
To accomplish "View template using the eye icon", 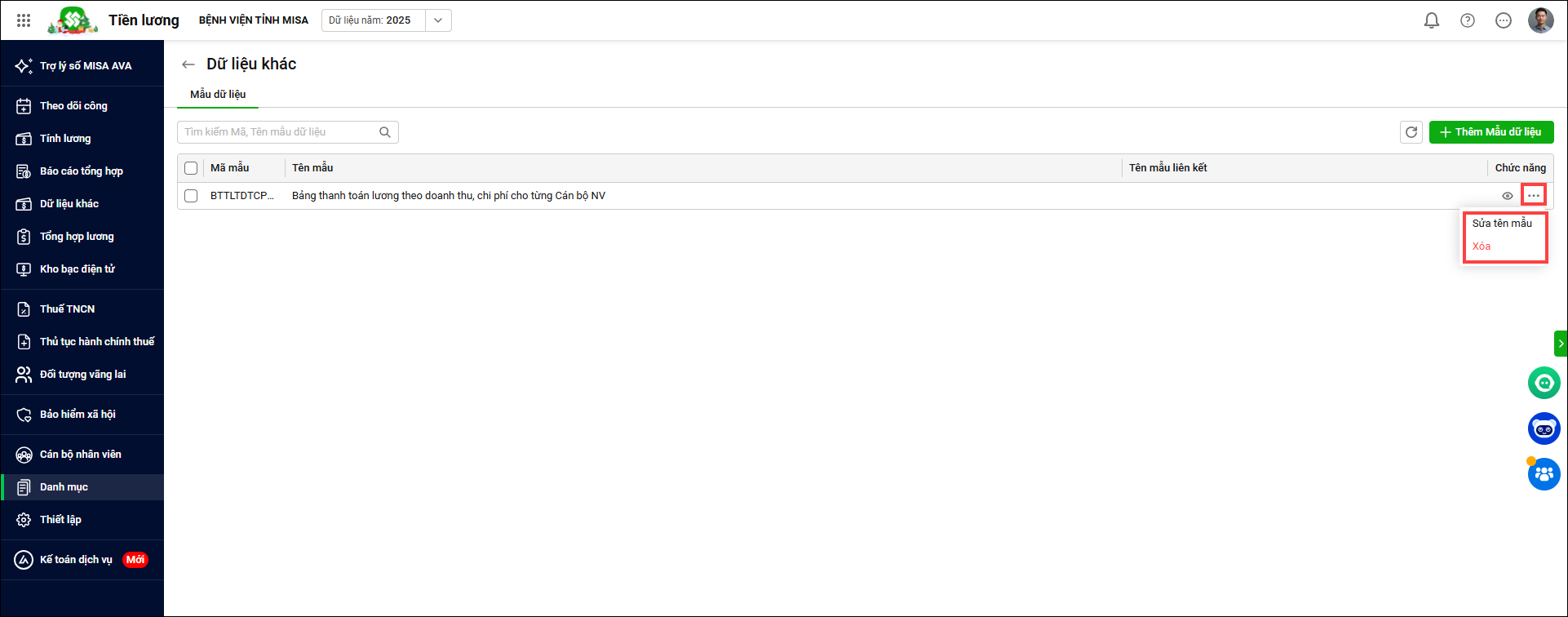I will [1507, 196].
